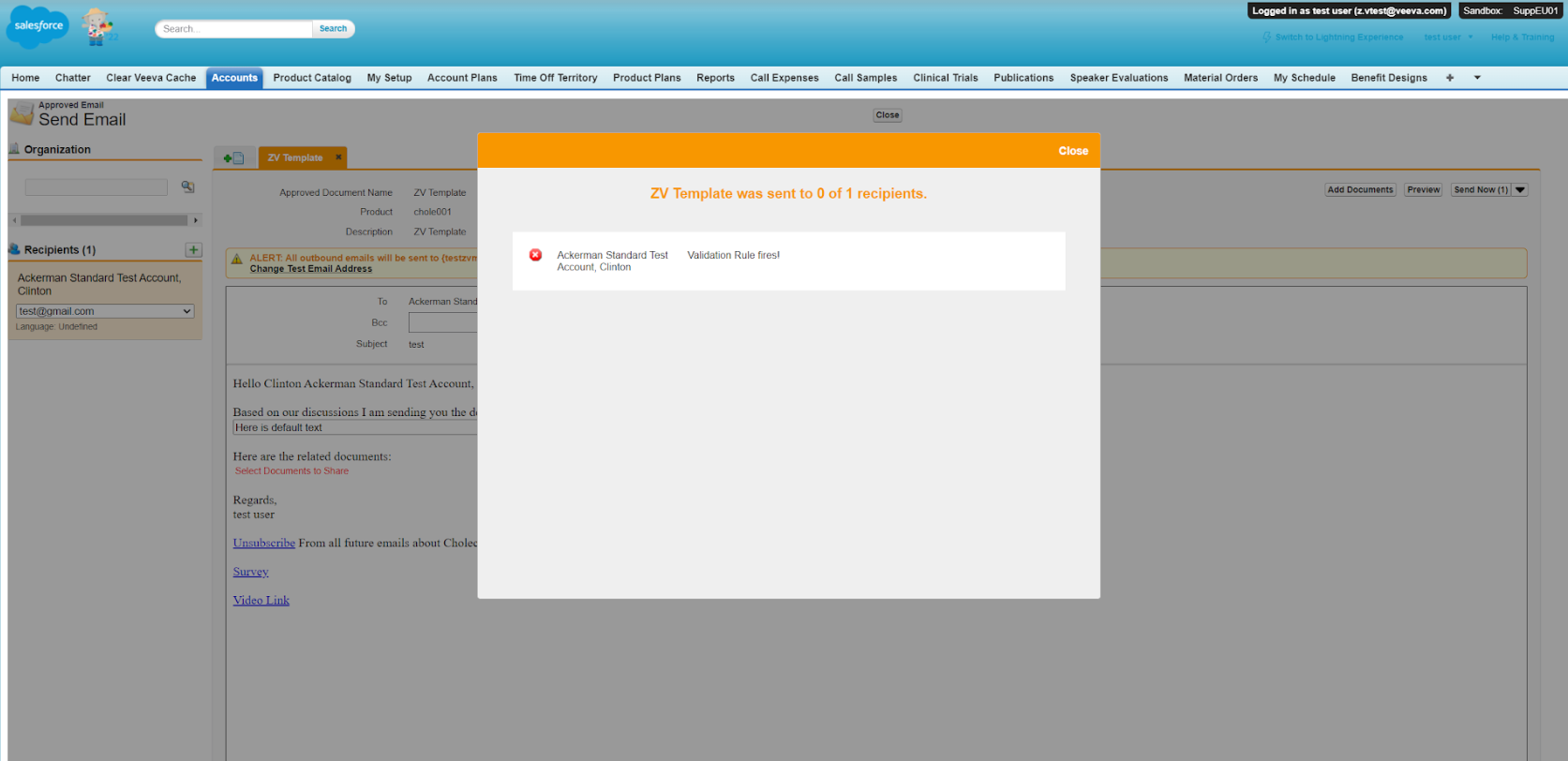Open the Product Catalog tab

(312, 78)
